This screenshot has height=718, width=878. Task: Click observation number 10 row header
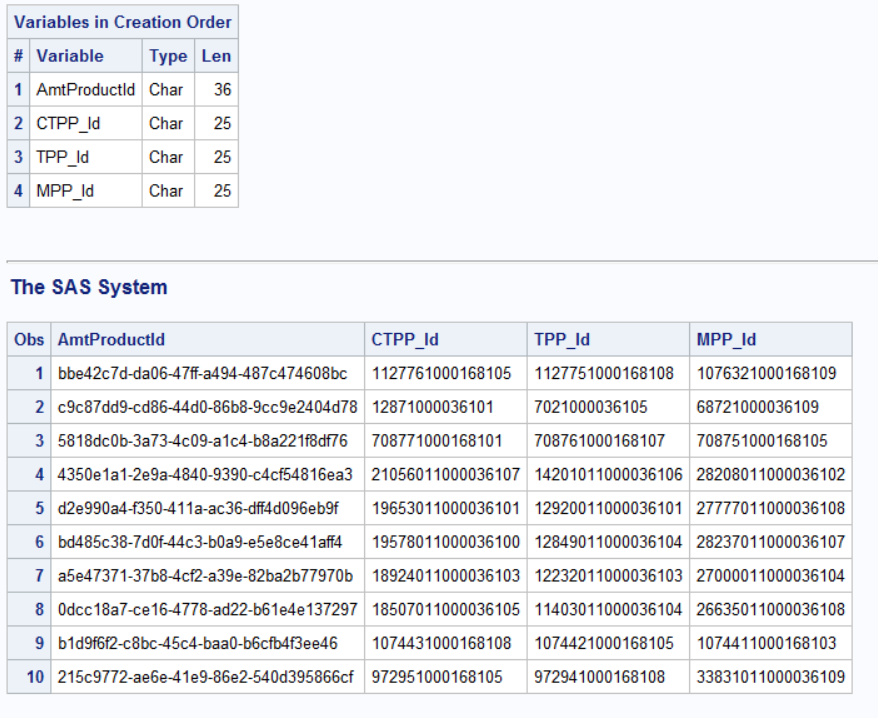pos(35,677)
